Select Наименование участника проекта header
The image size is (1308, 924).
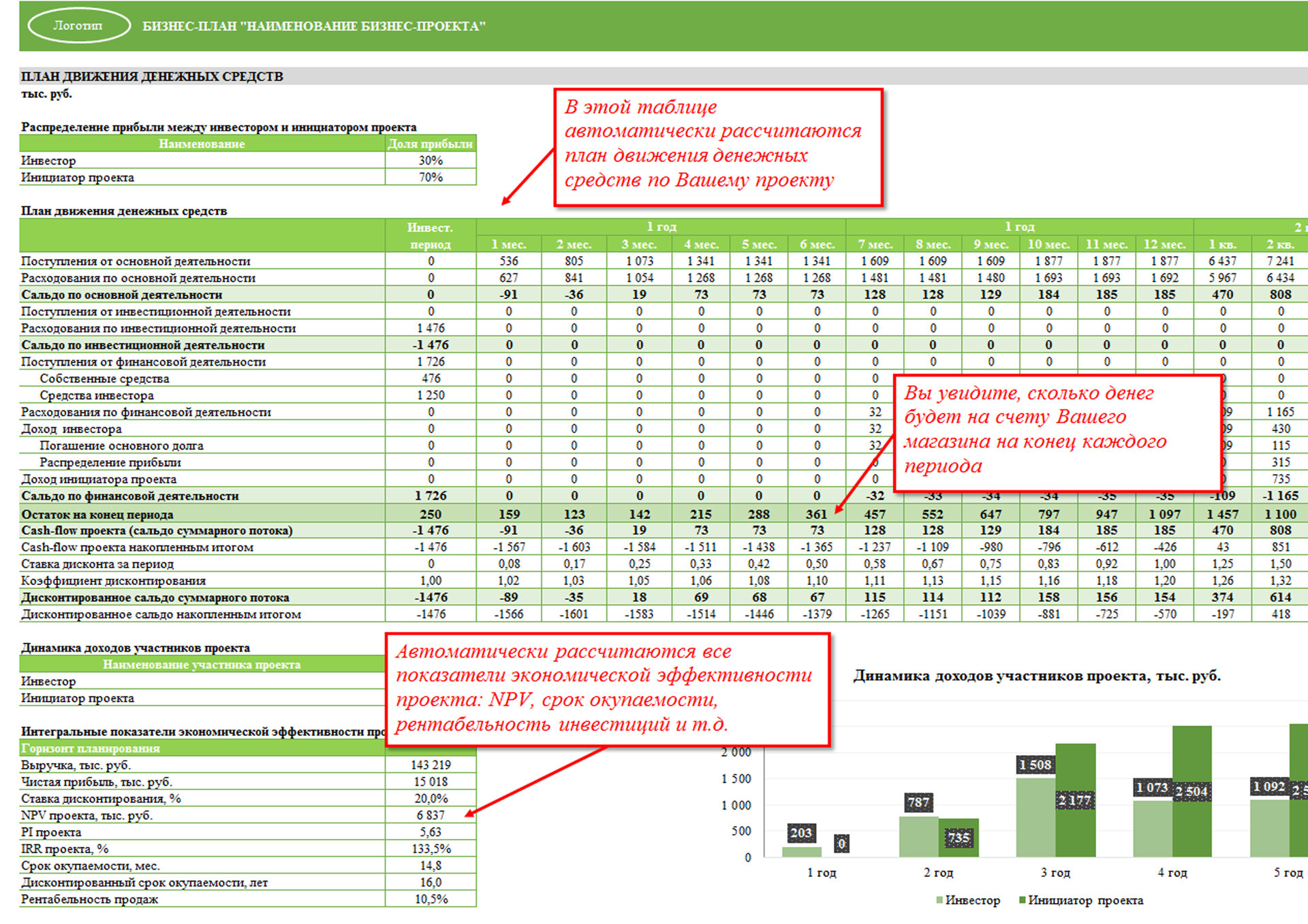[202, 665]
